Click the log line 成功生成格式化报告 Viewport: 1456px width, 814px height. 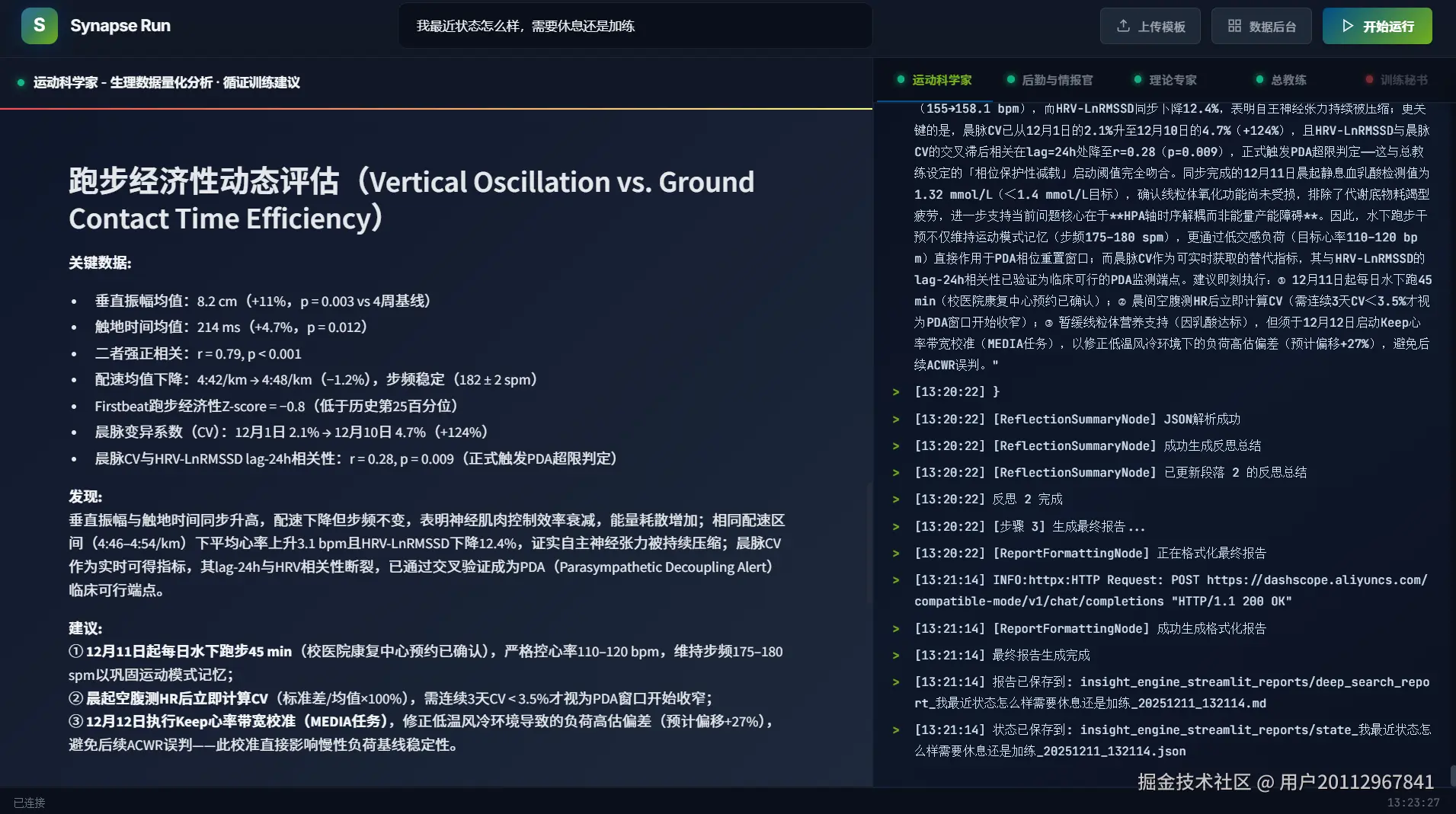[x=1090, y=628]
